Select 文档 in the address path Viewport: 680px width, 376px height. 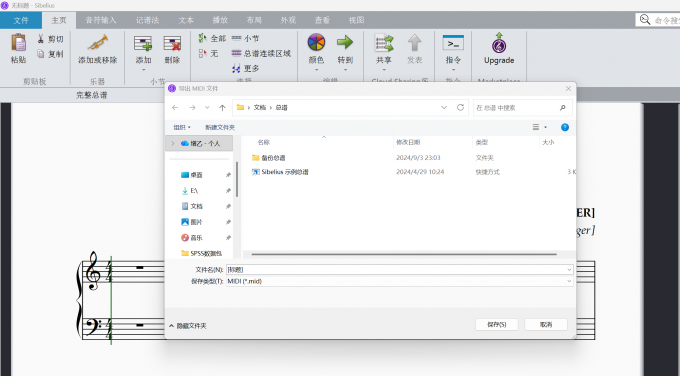click(260, 108)
